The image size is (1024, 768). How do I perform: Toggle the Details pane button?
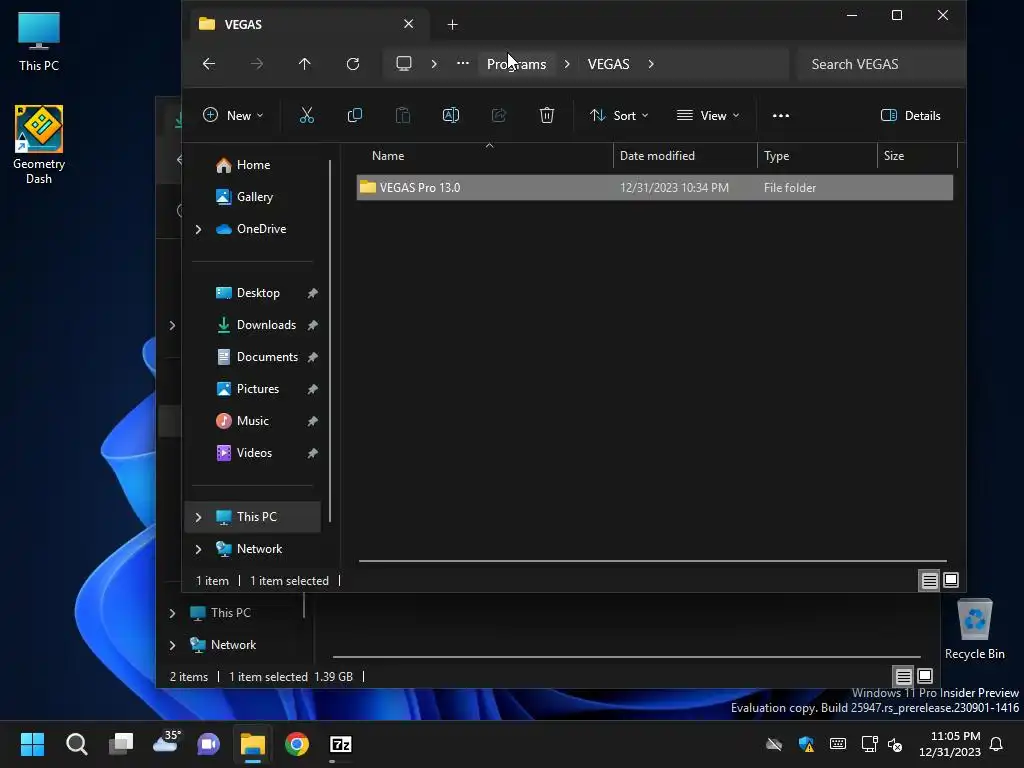coord(910,116)
